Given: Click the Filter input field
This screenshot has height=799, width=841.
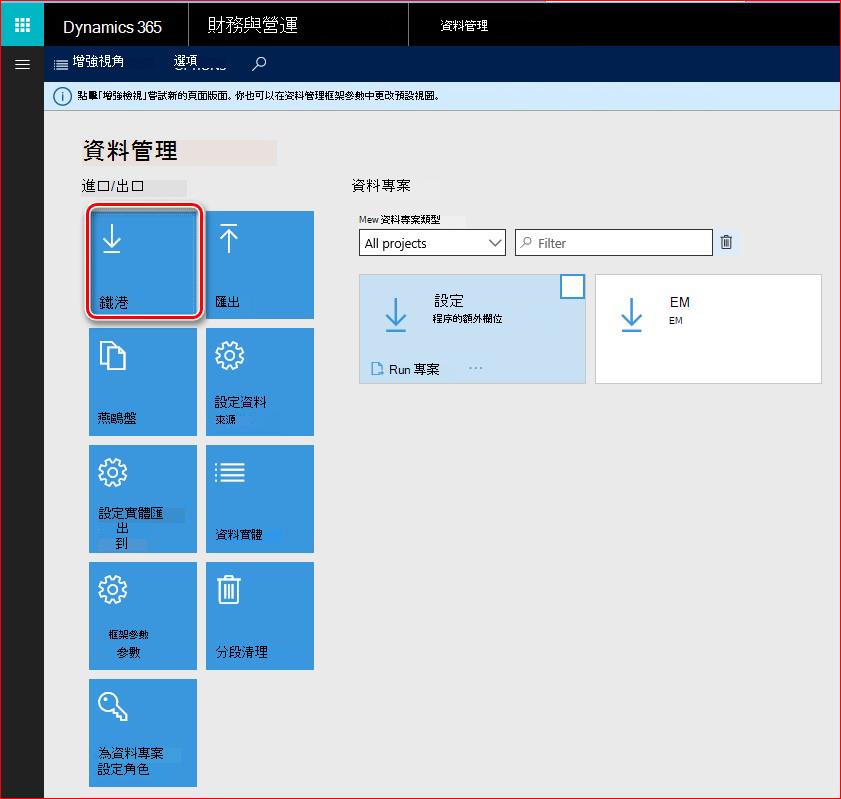Looking at the screenshot, I should pos(614,243).
